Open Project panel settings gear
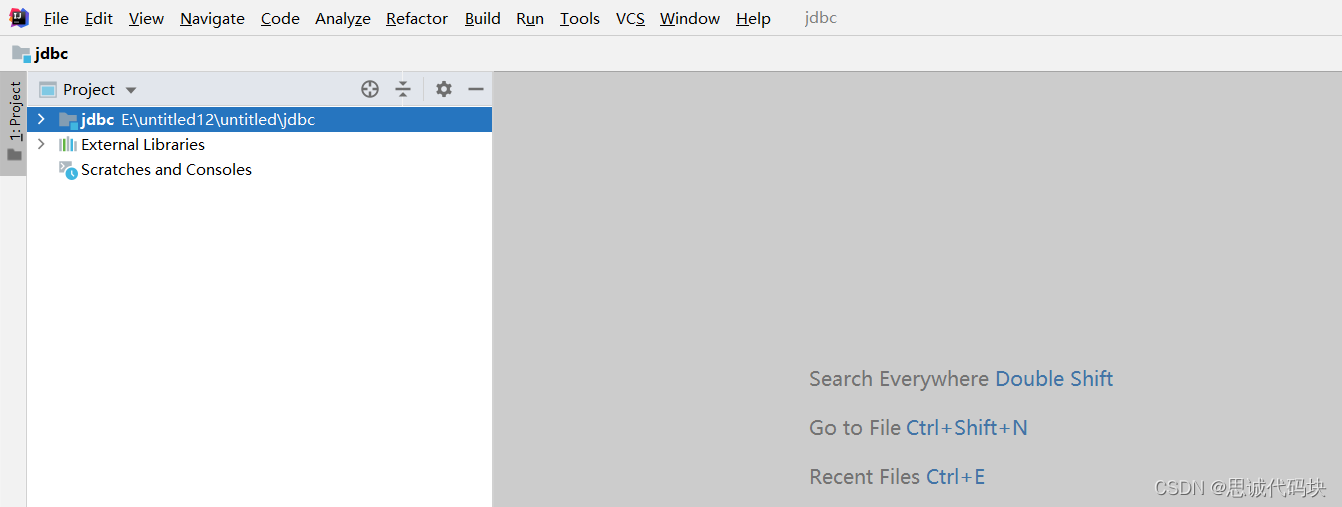 (444, 89)
